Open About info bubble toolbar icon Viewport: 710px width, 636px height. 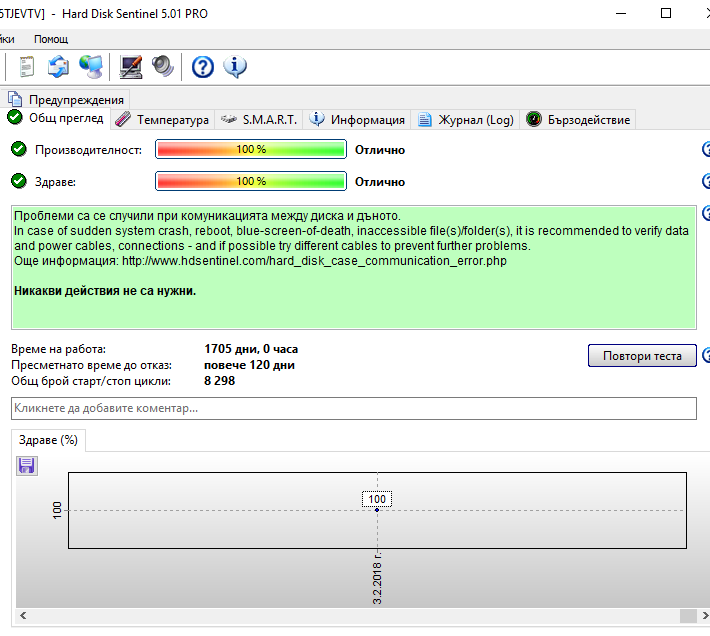pos(235,67)
